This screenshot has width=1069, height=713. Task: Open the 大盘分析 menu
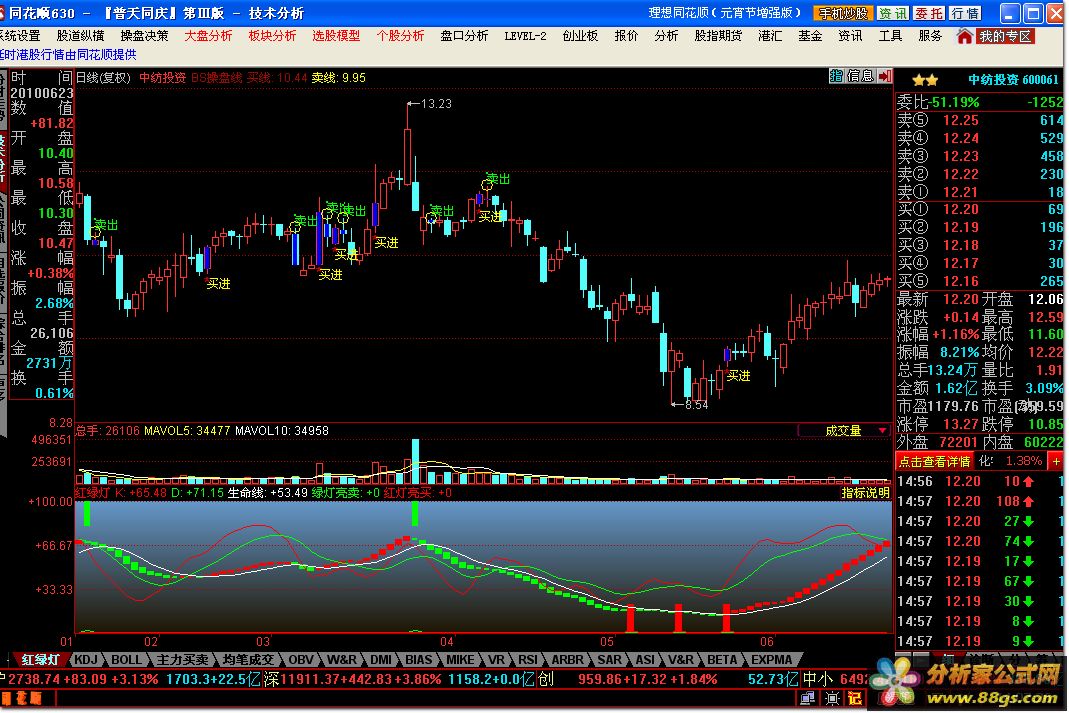(x=208, y=36)
